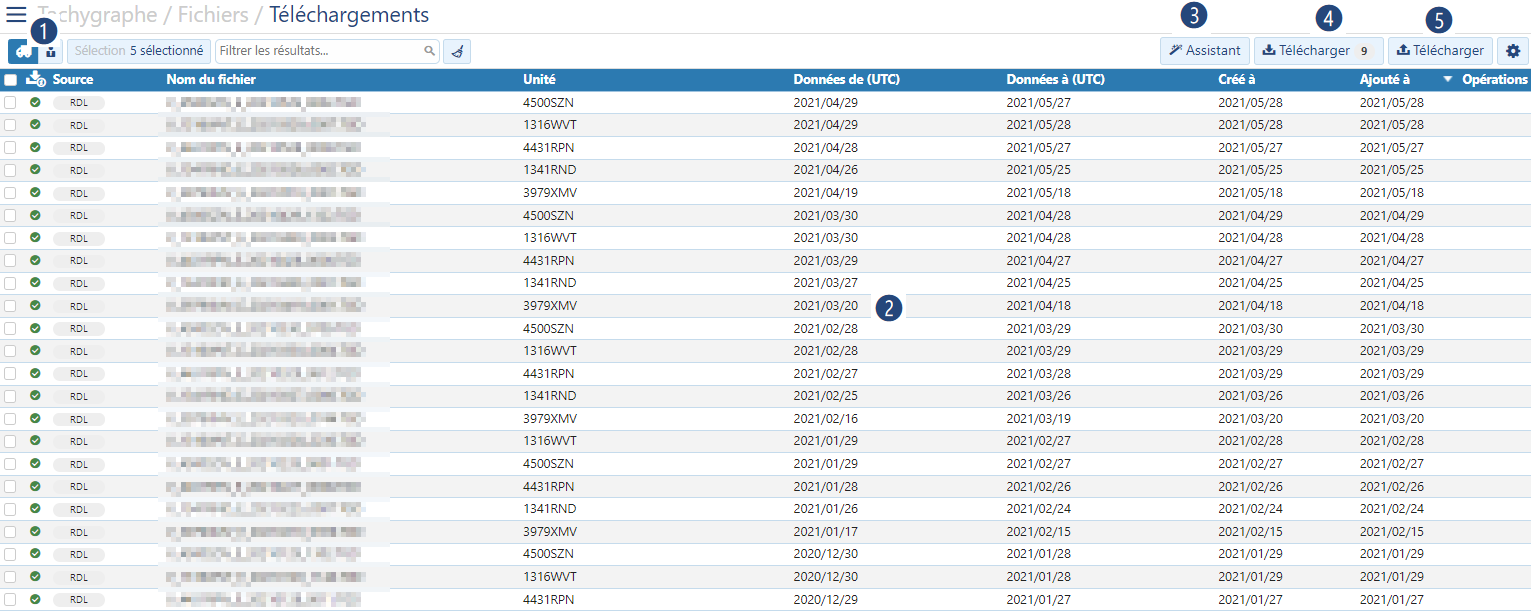
Task: Click RDL source badge of 4500SZN 2021/01/29 row
Action: click(x=79, y=464)
